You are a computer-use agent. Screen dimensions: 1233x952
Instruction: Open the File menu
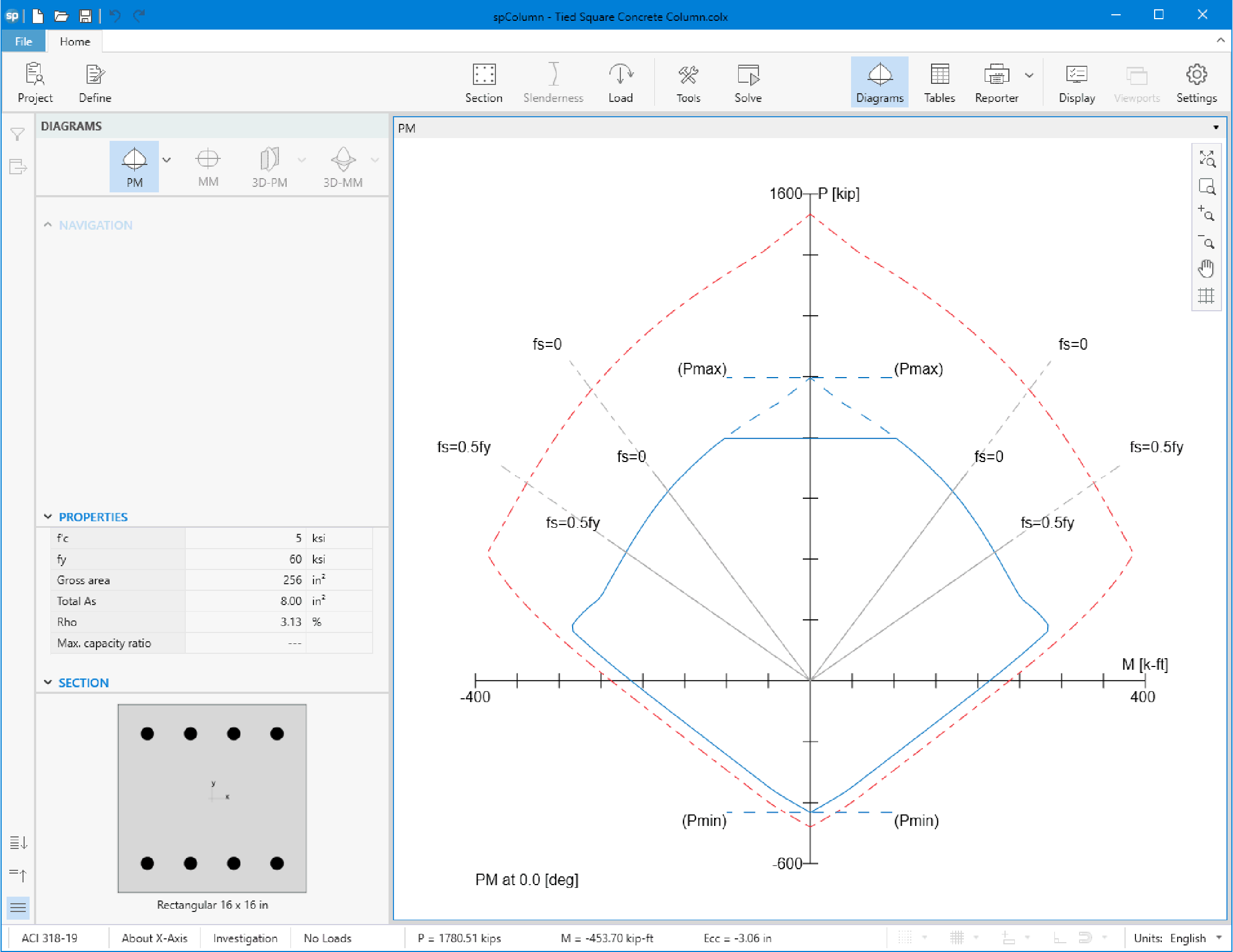click(23, 41)
